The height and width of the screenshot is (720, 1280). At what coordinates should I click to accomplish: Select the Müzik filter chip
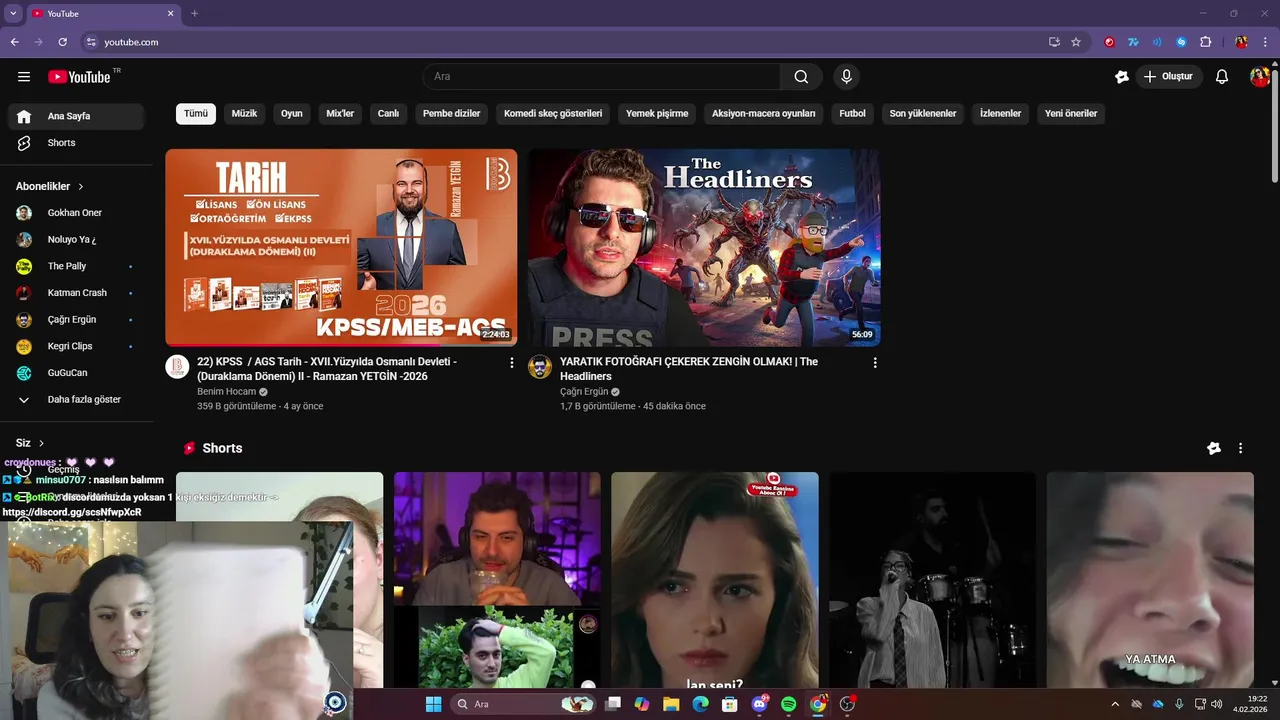244,114
